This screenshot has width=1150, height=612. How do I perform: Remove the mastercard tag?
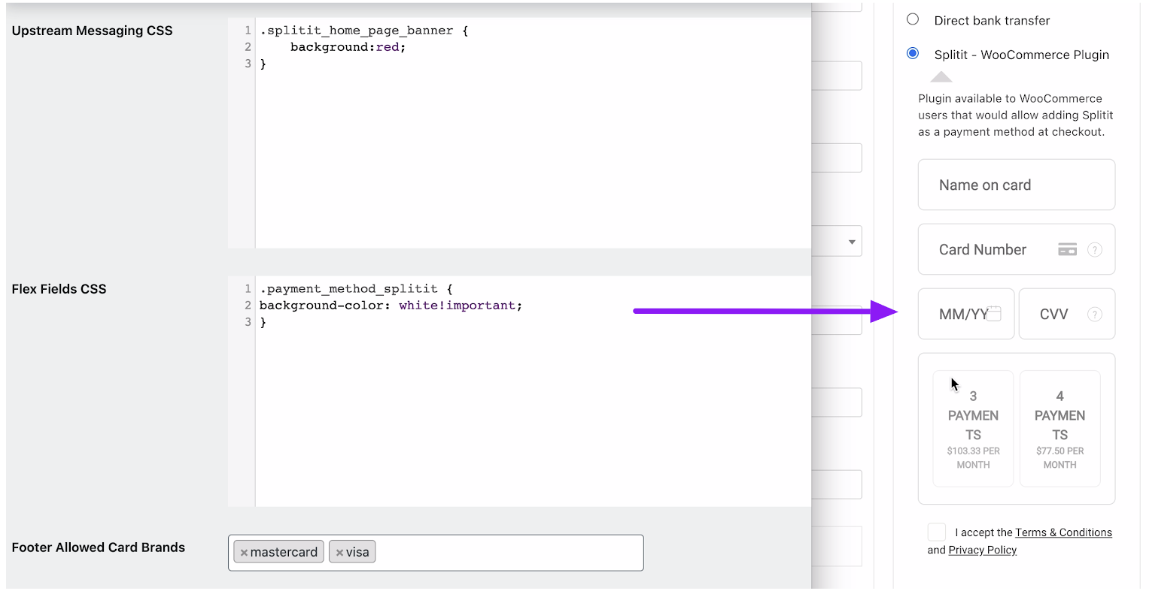tap(244, 553)
